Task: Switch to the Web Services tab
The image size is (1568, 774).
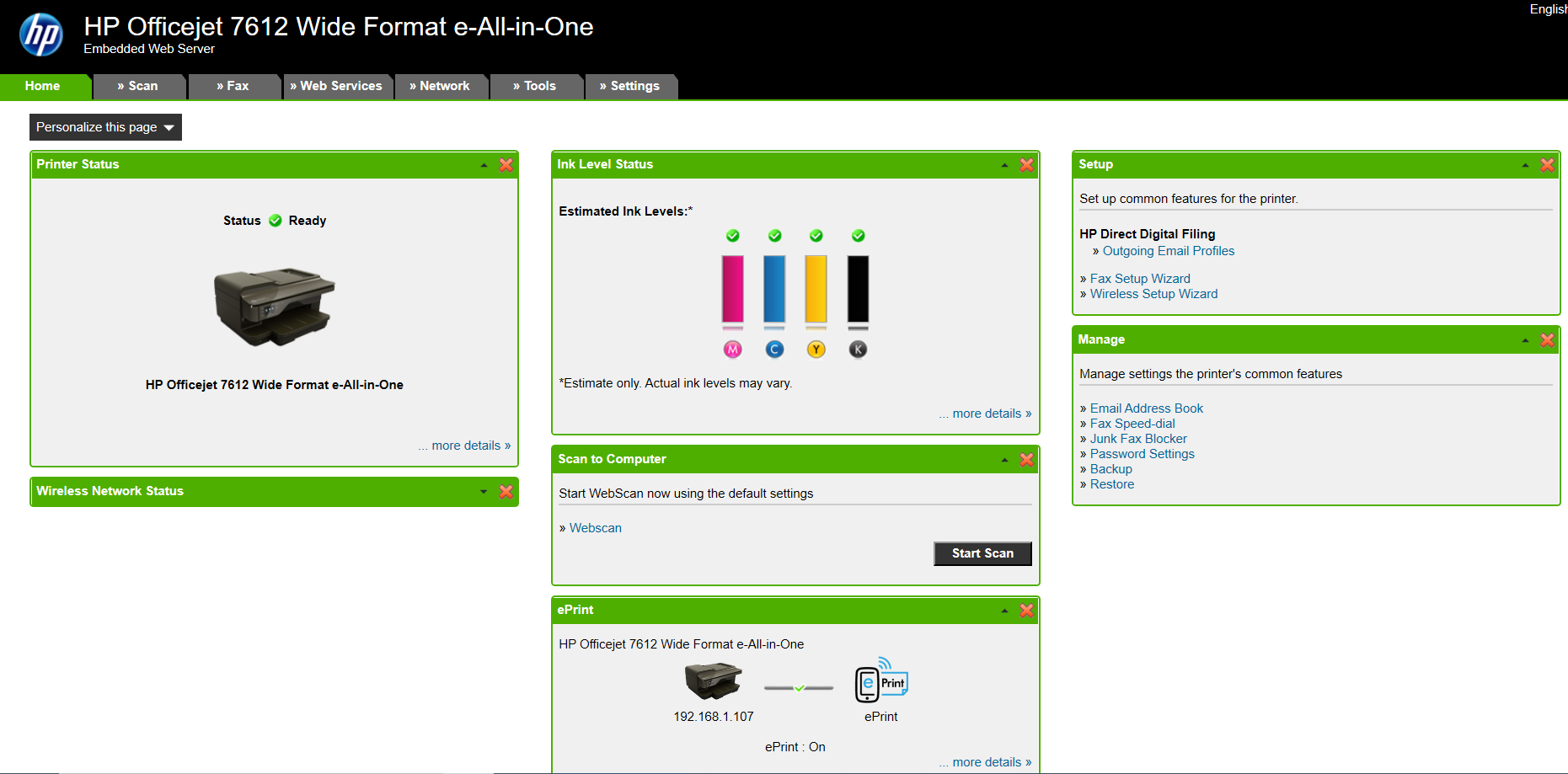Action: point(337,86)
